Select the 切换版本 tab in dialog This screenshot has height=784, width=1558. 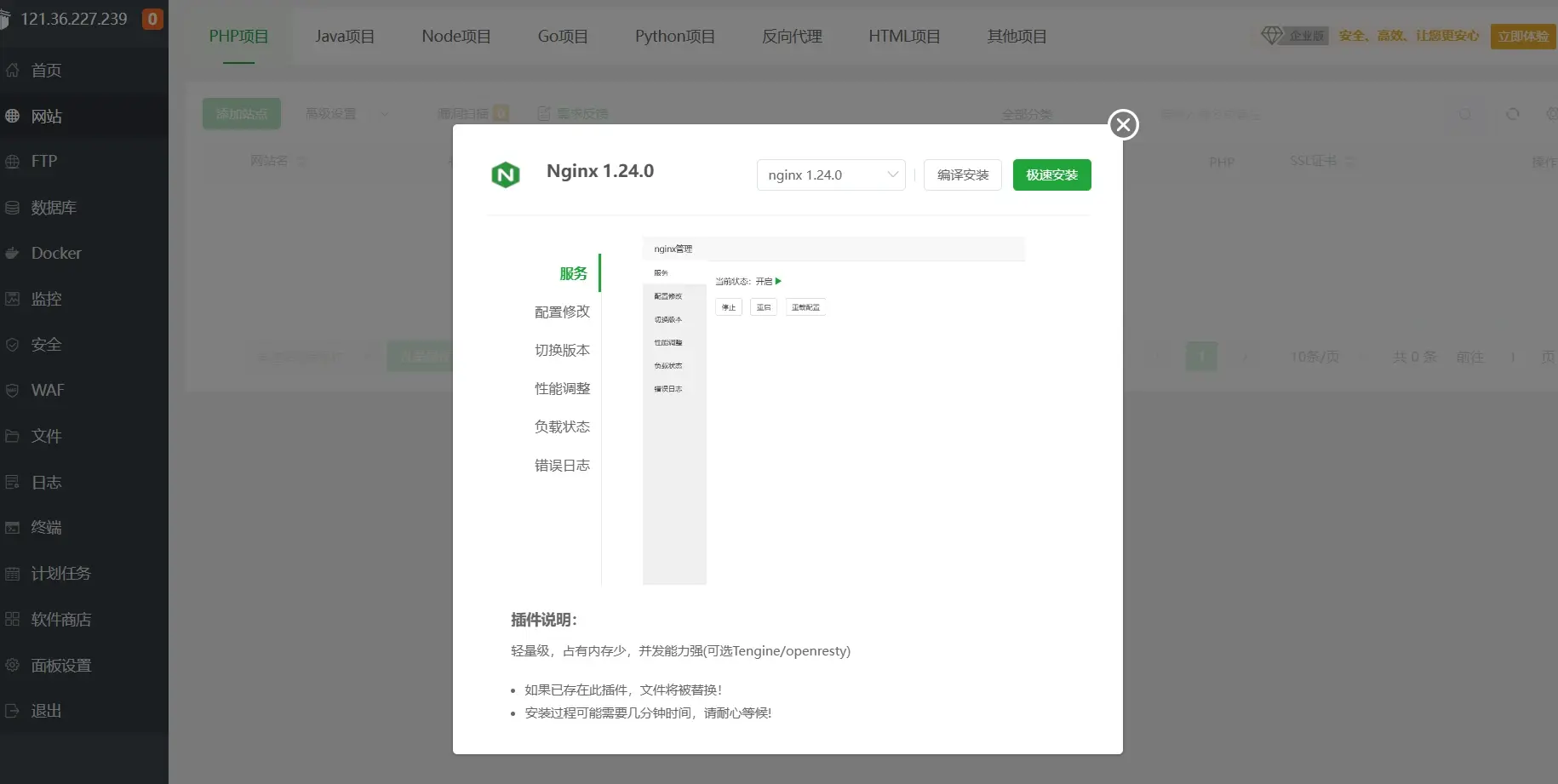(562, 350)
